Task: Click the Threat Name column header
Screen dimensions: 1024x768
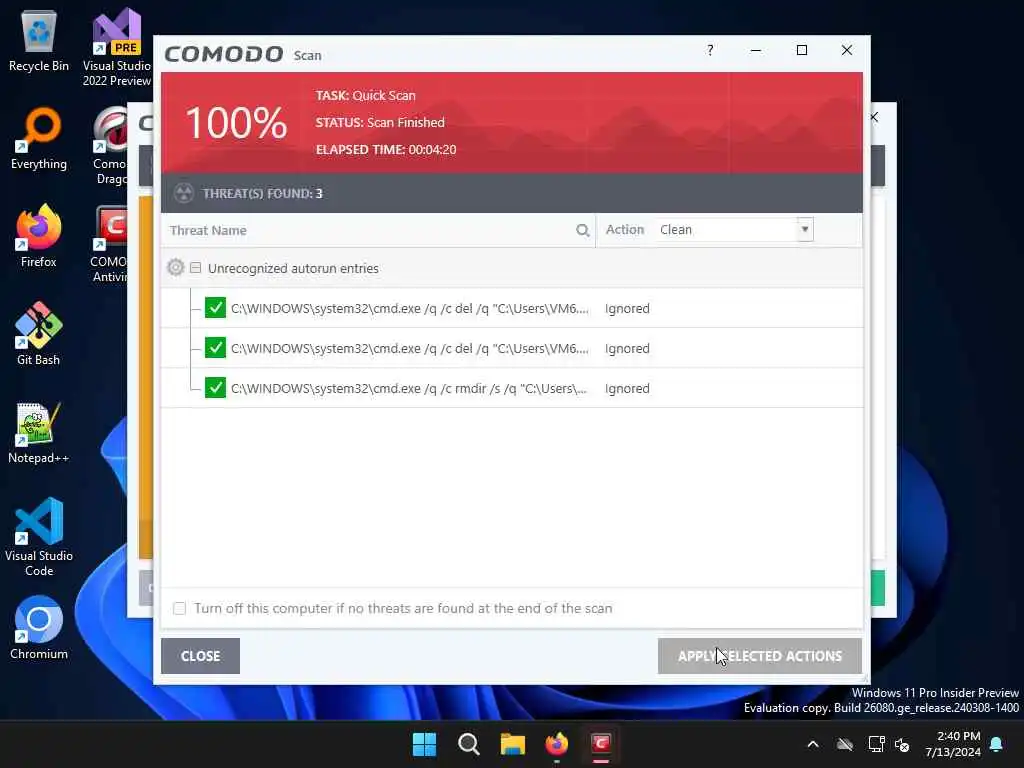Action: pyautogui.click(x=208, y=231)
